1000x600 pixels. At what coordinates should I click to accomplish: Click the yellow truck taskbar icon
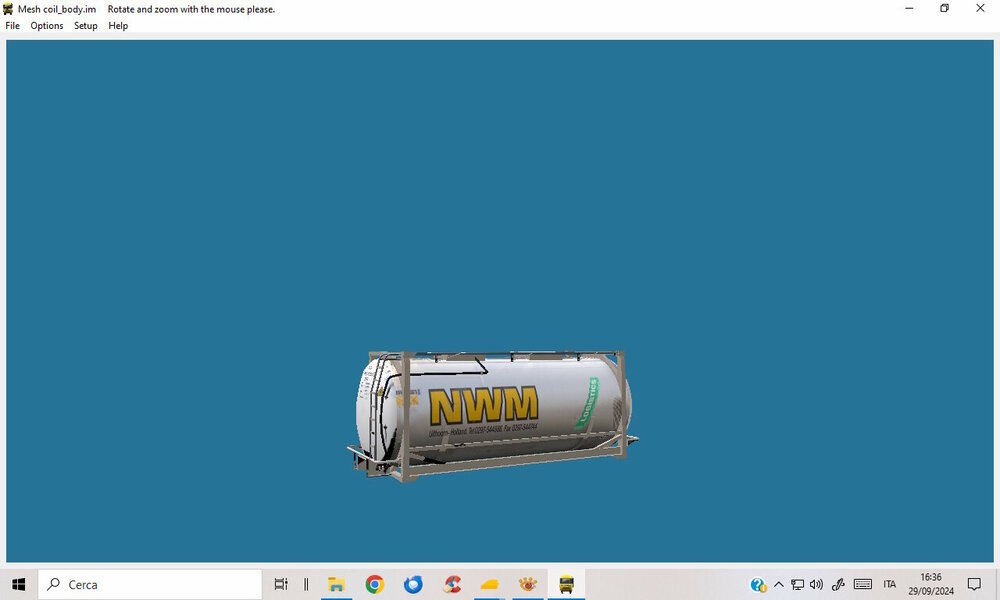(566, 584)
